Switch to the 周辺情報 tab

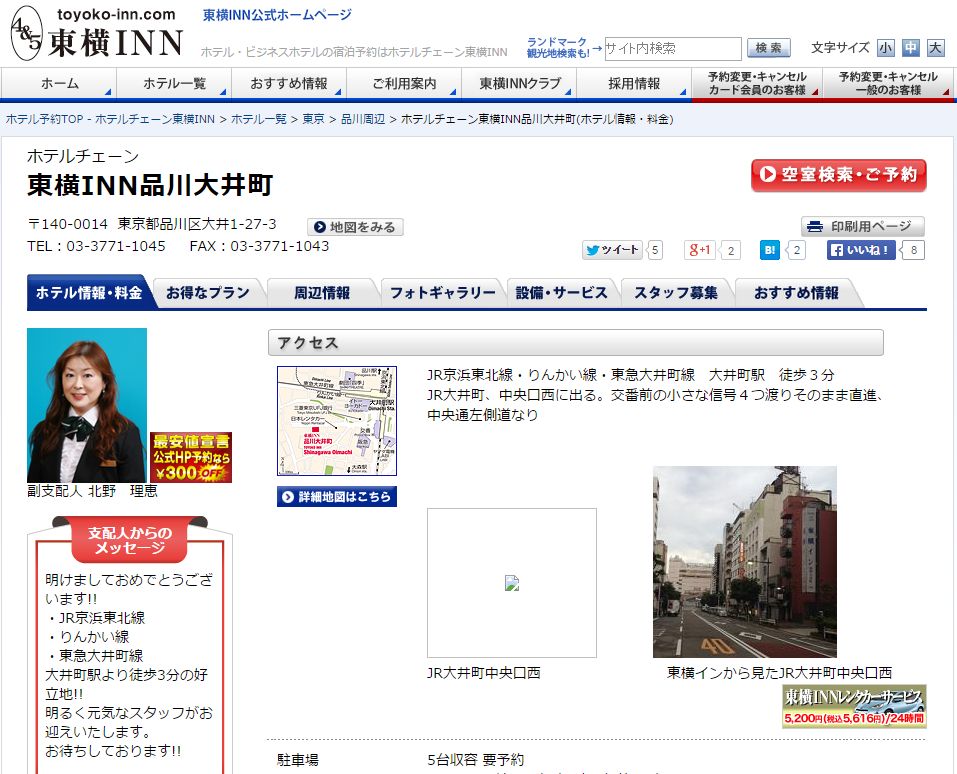[322, 293]
